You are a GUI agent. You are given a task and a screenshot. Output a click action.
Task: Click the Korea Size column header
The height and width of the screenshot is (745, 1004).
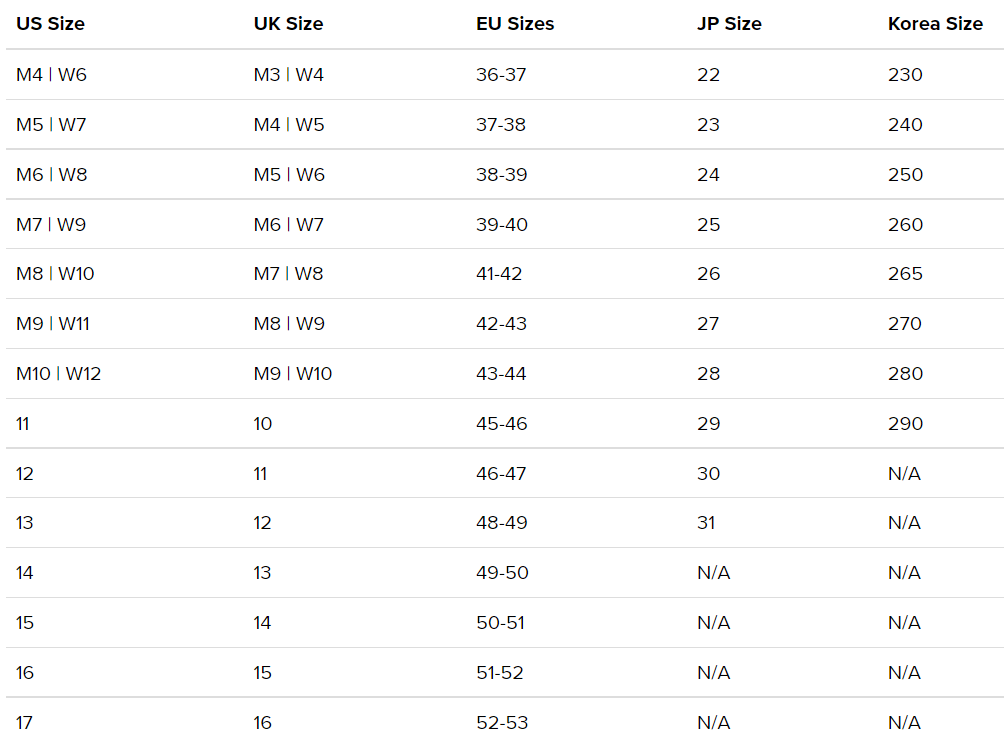[x=935, y=24]
